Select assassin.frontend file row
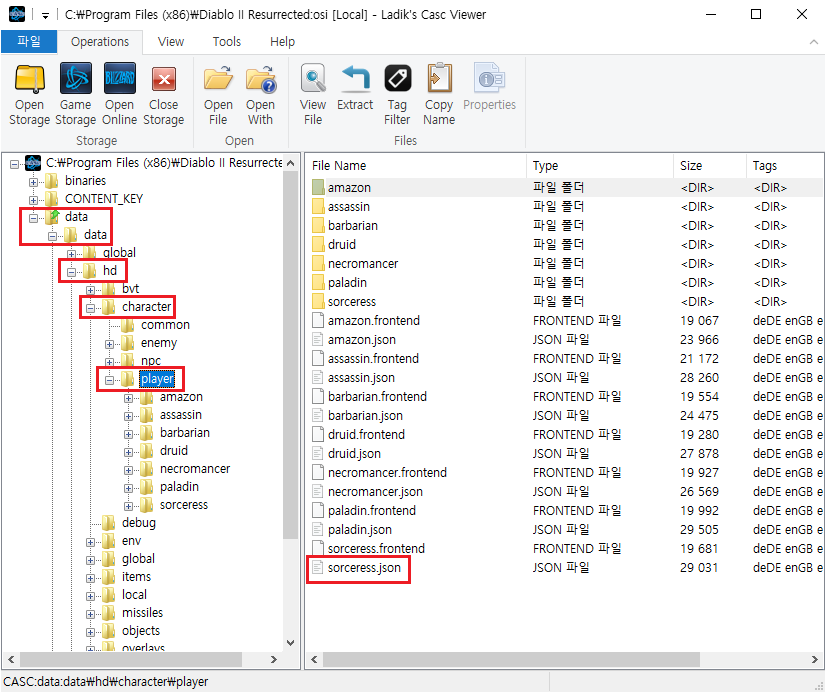 pos(566,358)
